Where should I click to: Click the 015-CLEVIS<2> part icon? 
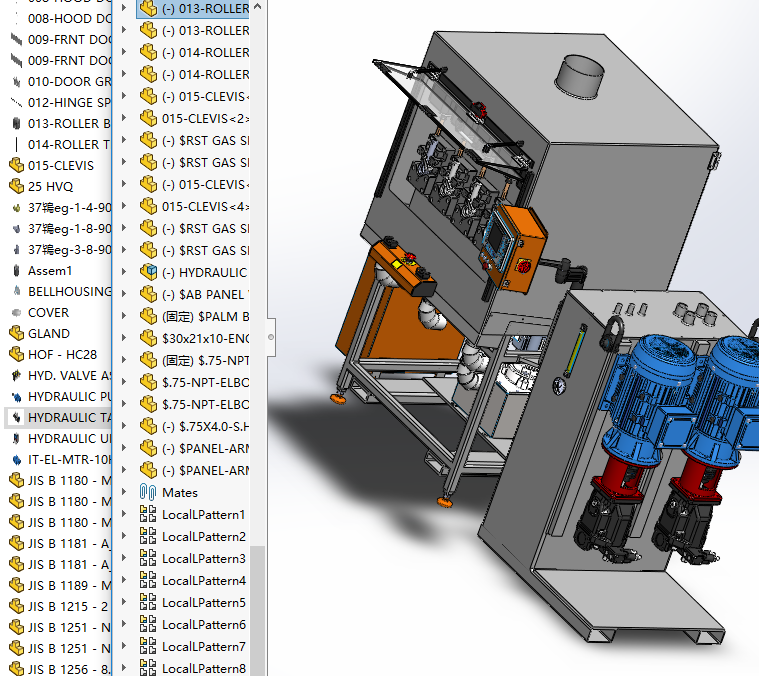coord(149,118)
